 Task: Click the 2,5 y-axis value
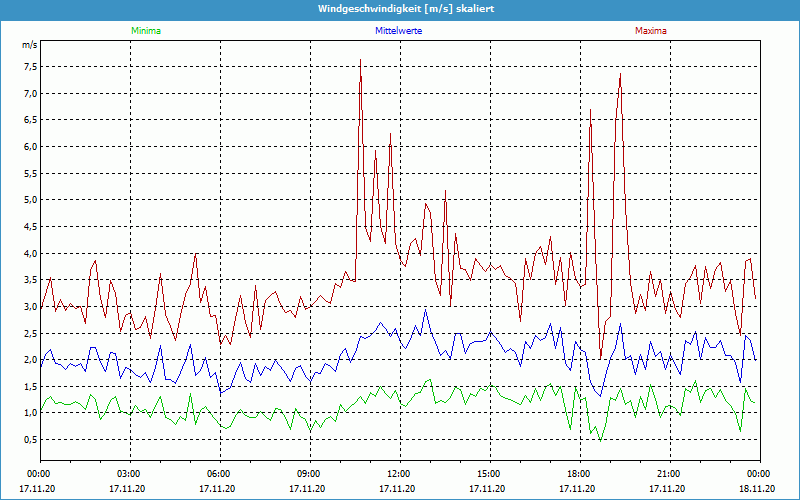pos(30,334)
